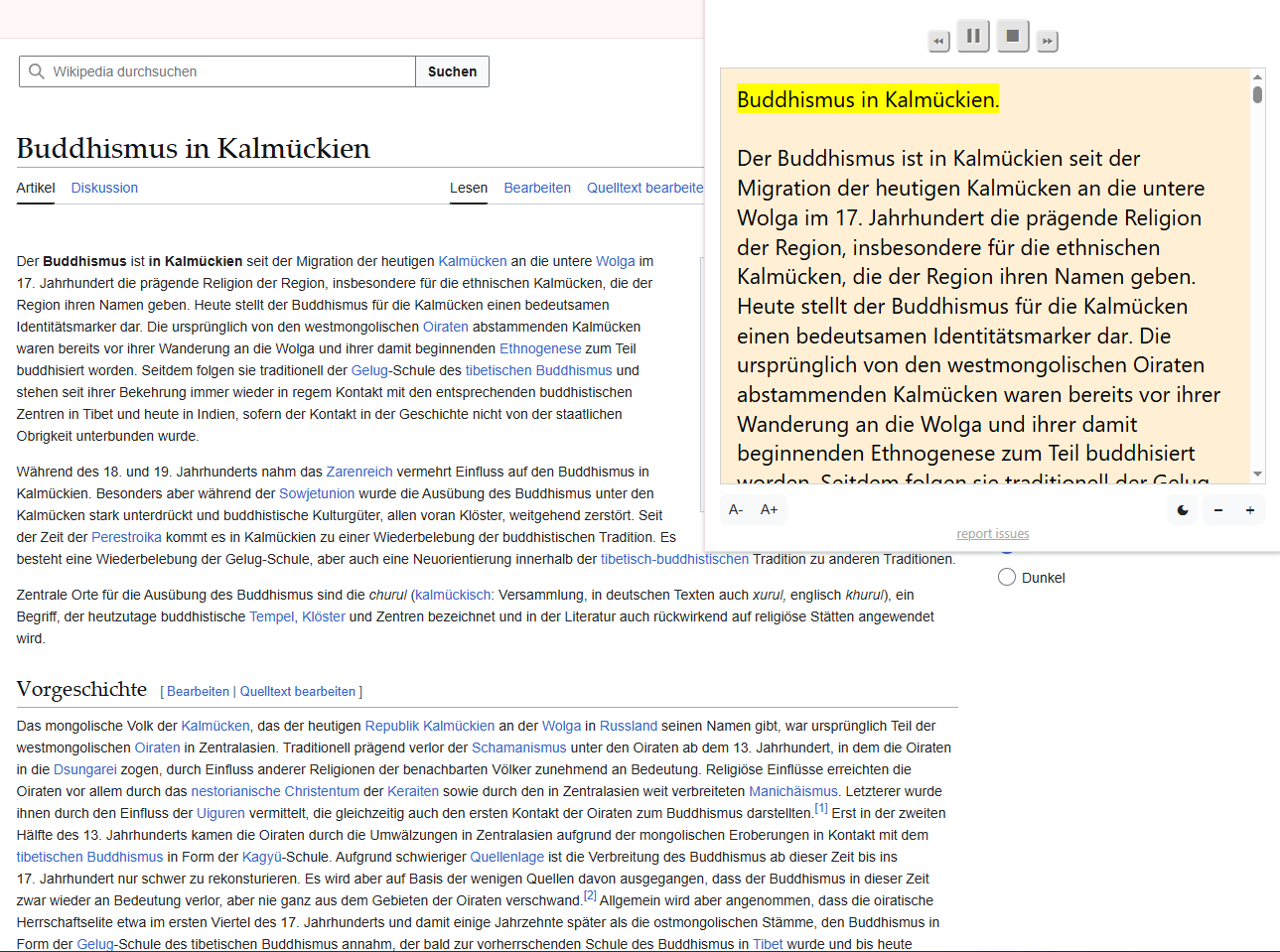The width and height of the screenshot is (1280, 952).
Task: Skip forward to the next passage
Action: [1047, 40]
